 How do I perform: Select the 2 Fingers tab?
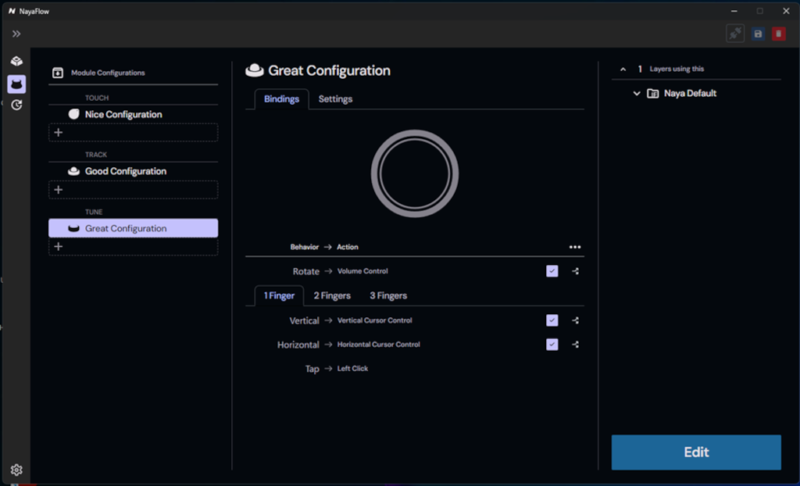click(332, 296)
